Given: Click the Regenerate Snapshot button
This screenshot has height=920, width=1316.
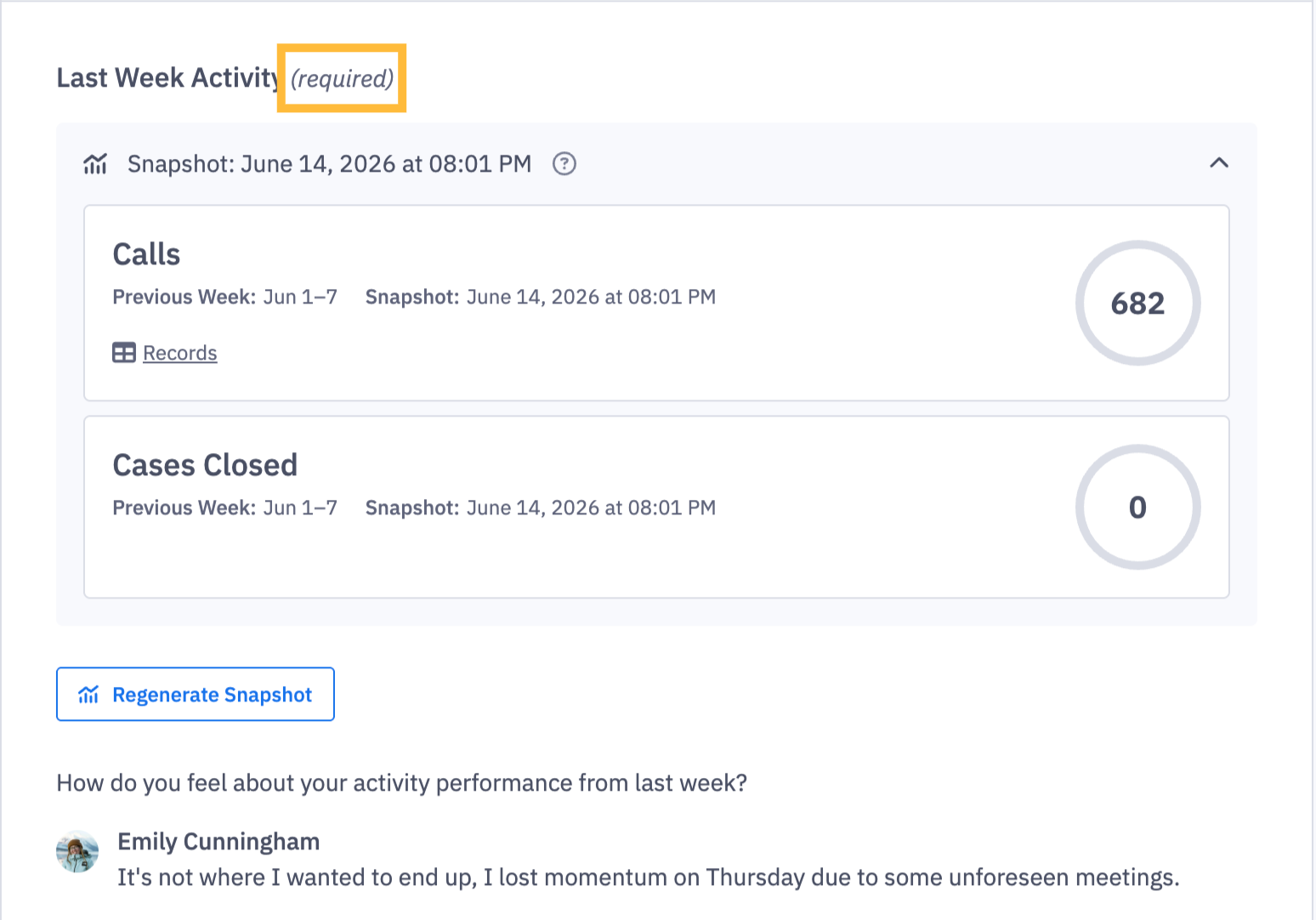Looking at the screenshot, I should tap(196, 694).
